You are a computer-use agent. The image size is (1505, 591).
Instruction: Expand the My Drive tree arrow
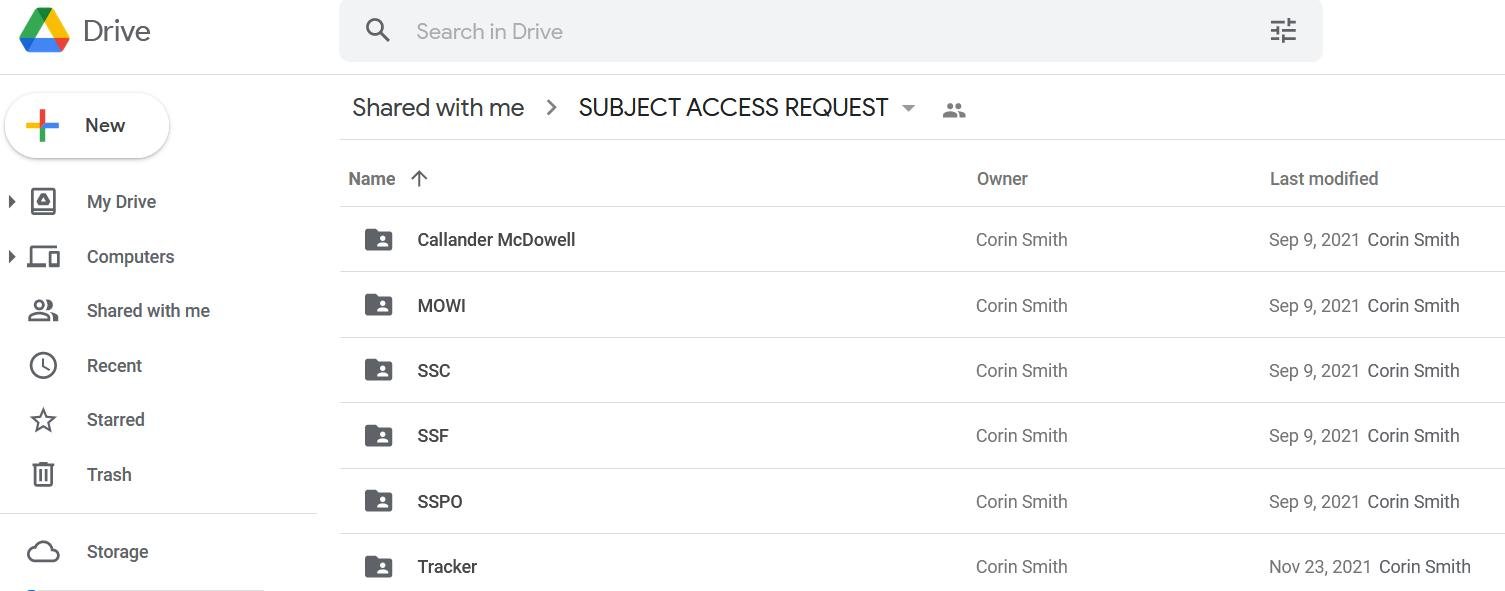tap(12, 201)
